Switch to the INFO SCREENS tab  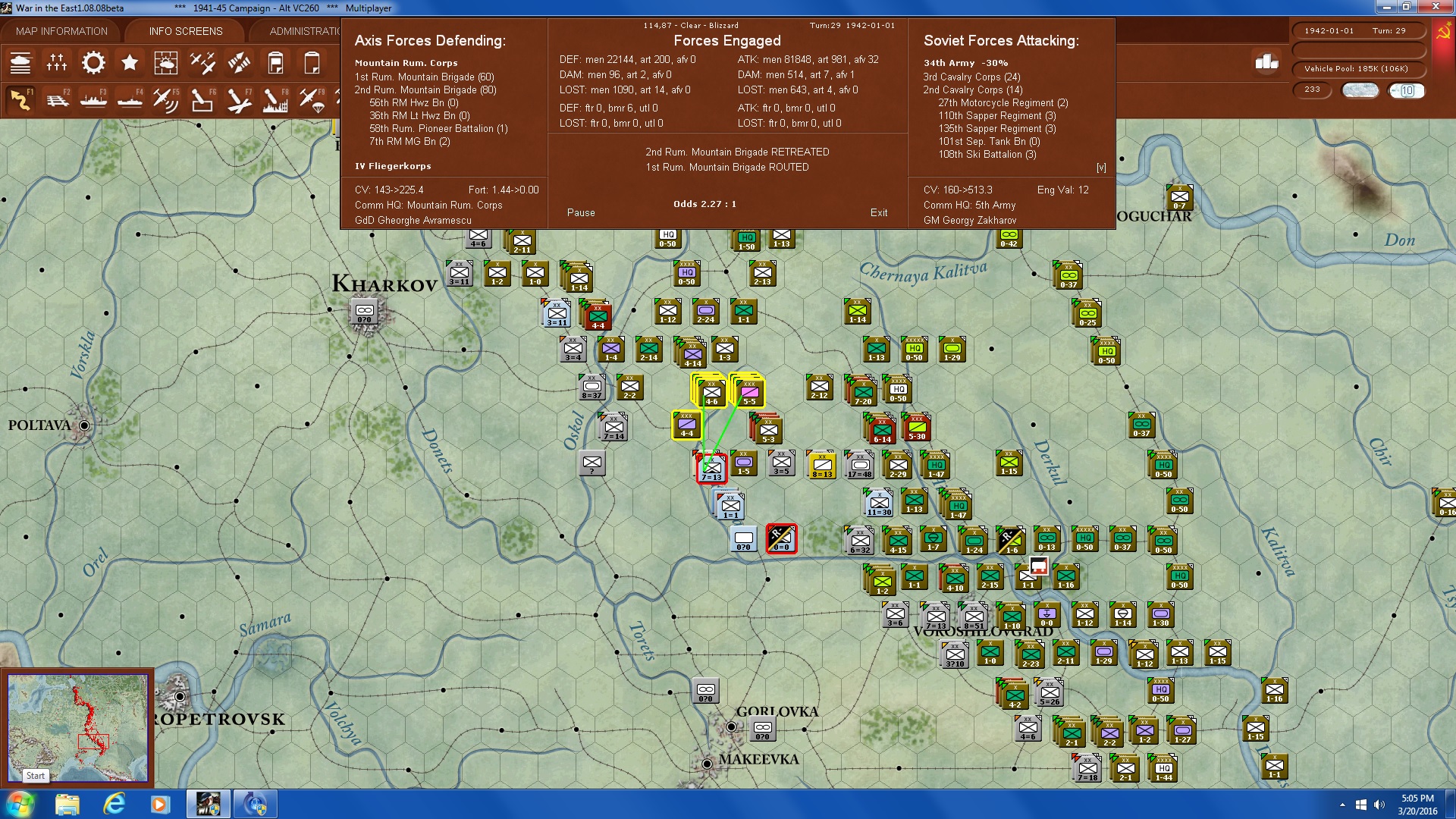click(186, 31)
